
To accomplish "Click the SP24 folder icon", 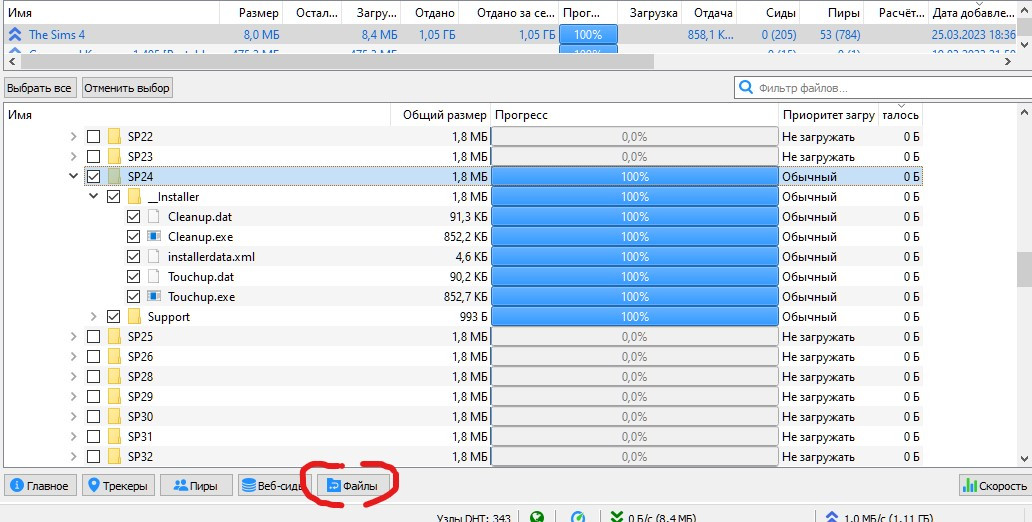I will (x=114, y=177).
